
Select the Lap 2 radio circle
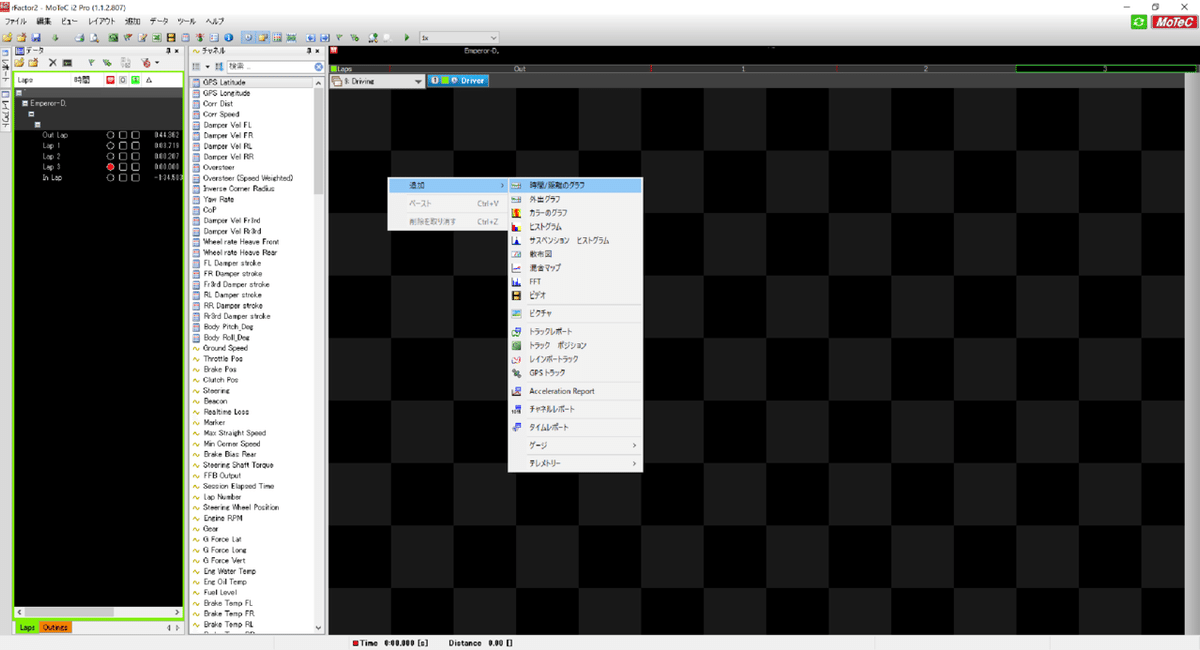111,156
